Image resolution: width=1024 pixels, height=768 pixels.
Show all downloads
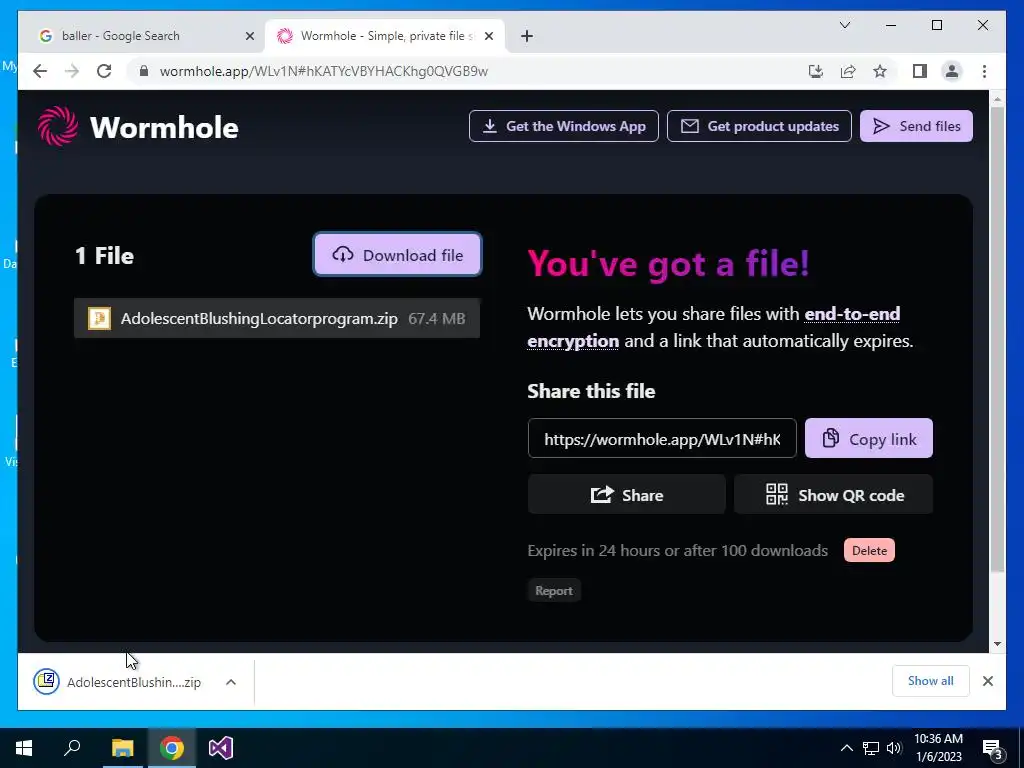[931, 680]
